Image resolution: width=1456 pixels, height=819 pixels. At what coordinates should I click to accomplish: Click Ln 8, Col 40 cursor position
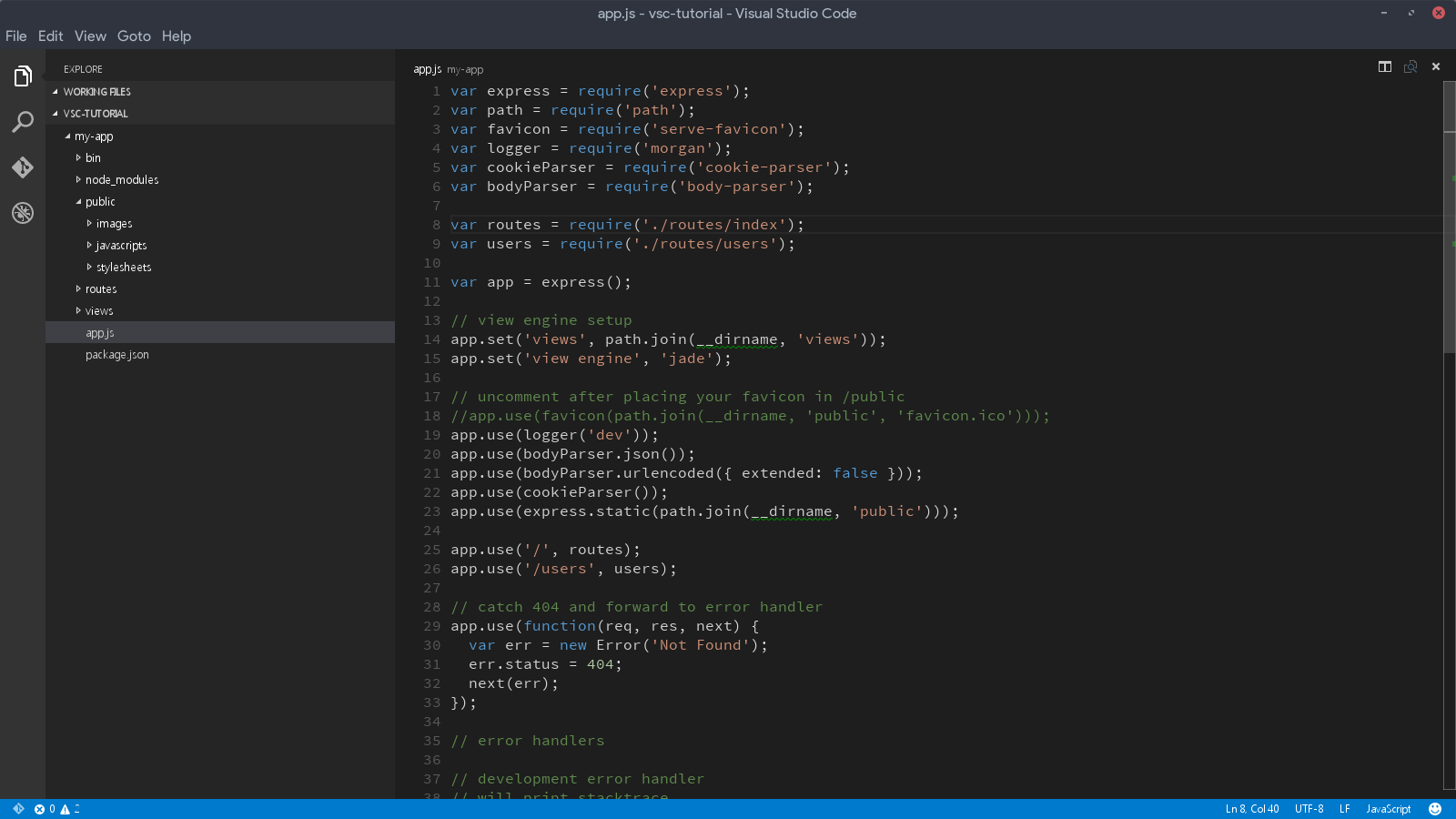point(1252,809)
